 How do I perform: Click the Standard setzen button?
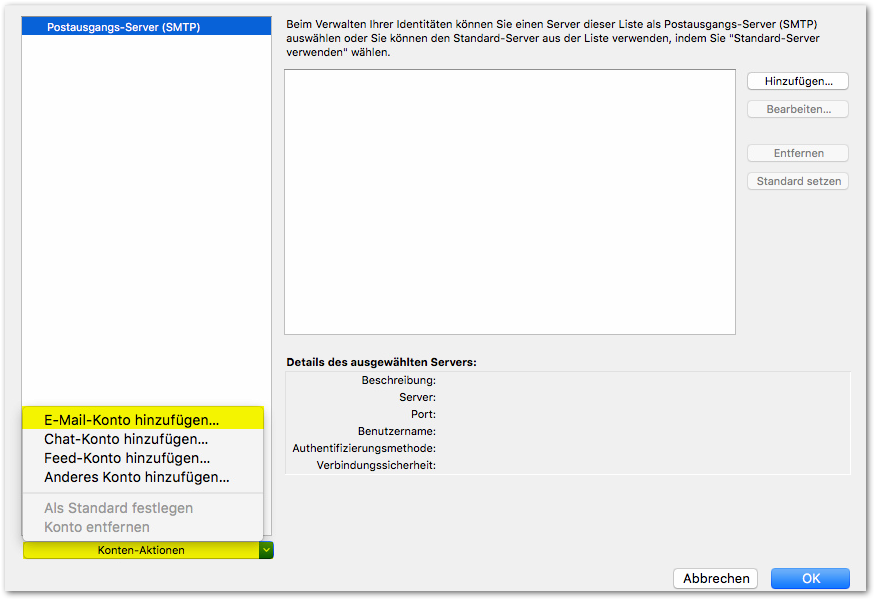coord(798,181)
